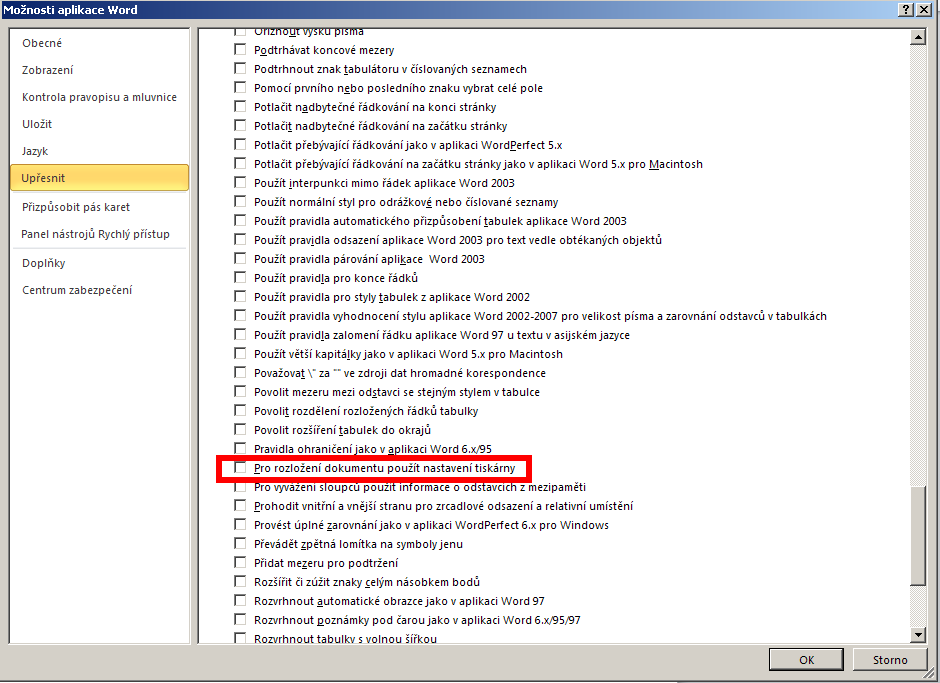940x683 pixels.
Task: Toggle the Word 5.x pro Macintosh řádkování checkbox
Action: (x=240, y=163)
